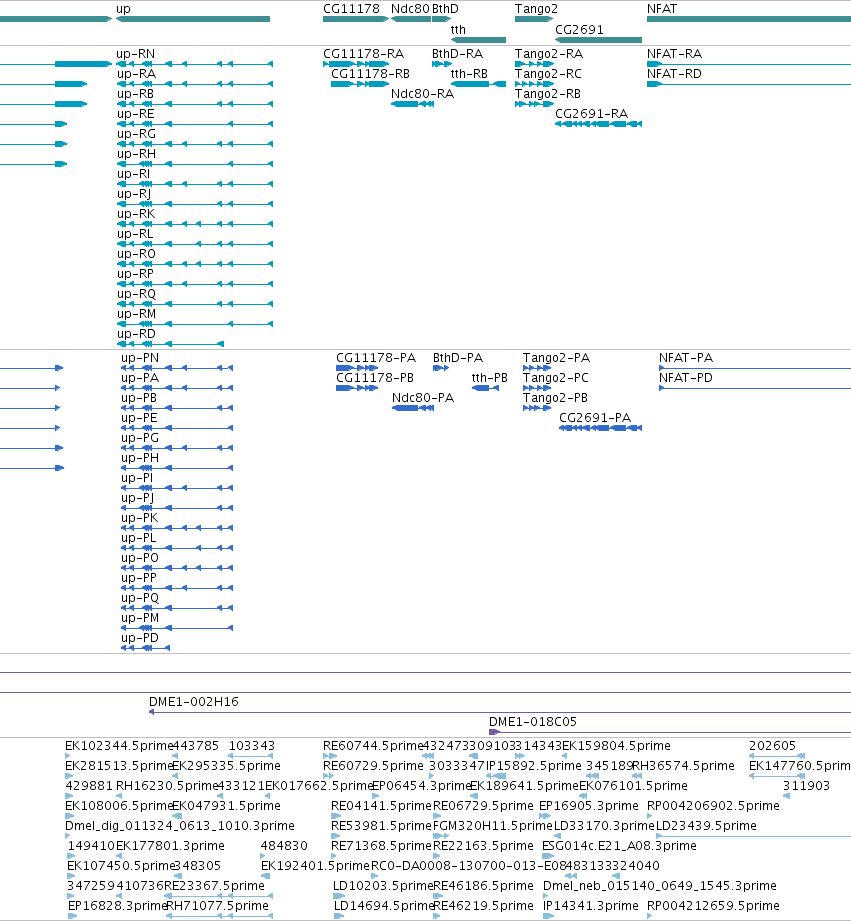This screenshot has width=851, height=921.
Task: Click protein tth-PB
Action: (x=490, y=378)
